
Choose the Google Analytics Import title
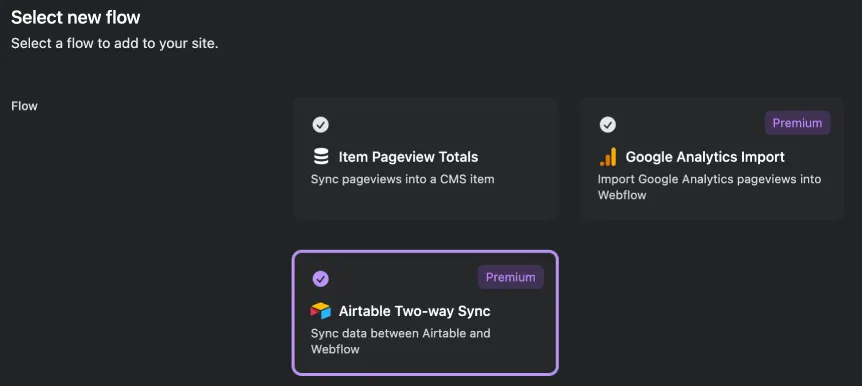[x=705, y=157]
